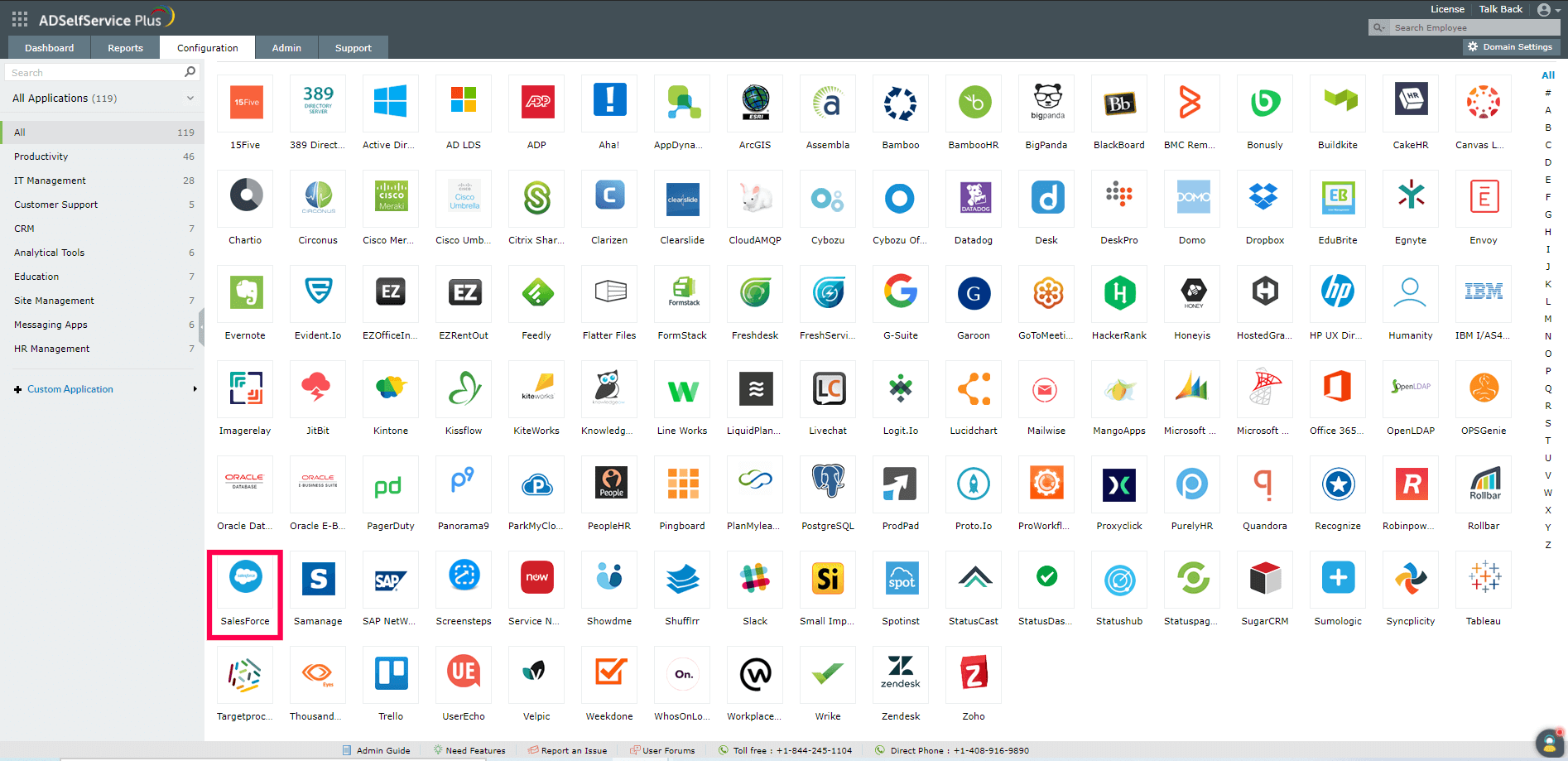Screen dimensions: 1568x761
Task: Focus the sidebar application Search field
Action: click(x=94, y=73)
